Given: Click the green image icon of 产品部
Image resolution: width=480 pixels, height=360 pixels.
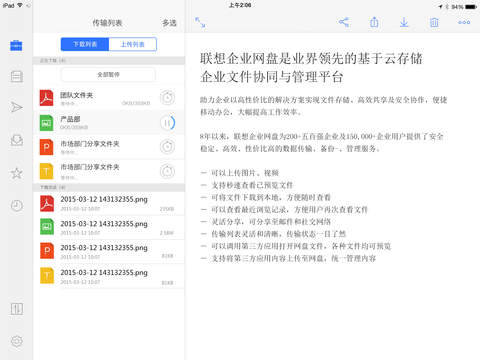Looking at the screenshot, I should tap(46, 123).
